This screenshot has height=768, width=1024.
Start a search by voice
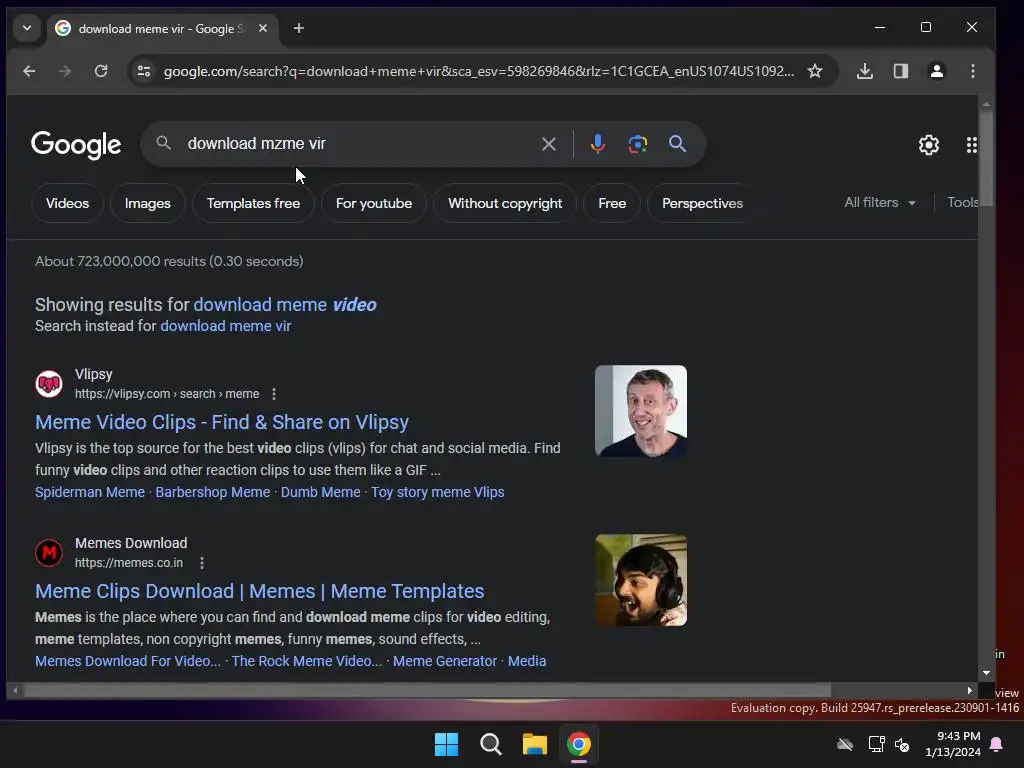coord(597,144)
